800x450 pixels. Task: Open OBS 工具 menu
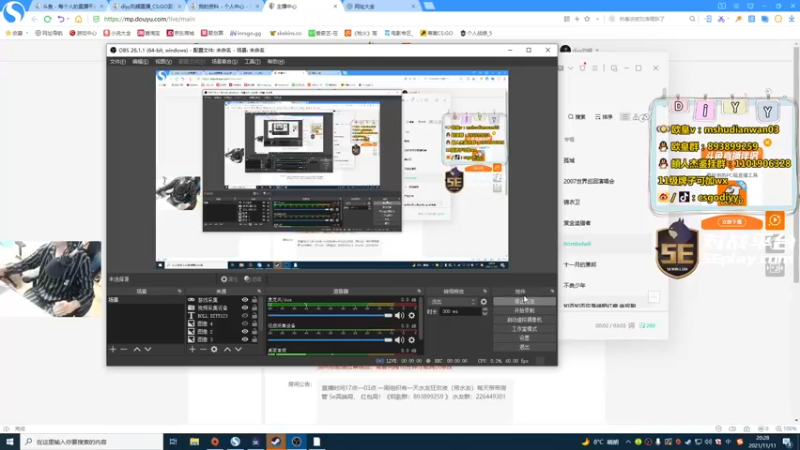point(252,62)
